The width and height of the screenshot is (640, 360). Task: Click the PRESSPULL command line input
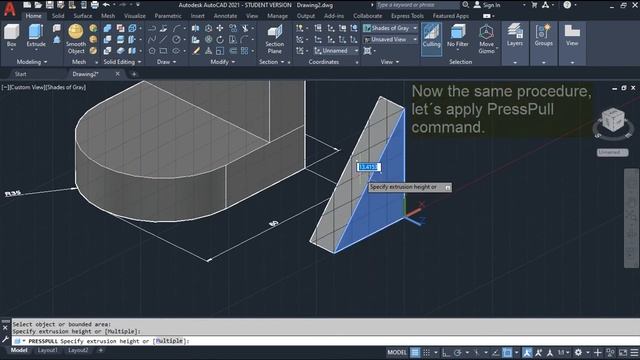coord(326,341)
